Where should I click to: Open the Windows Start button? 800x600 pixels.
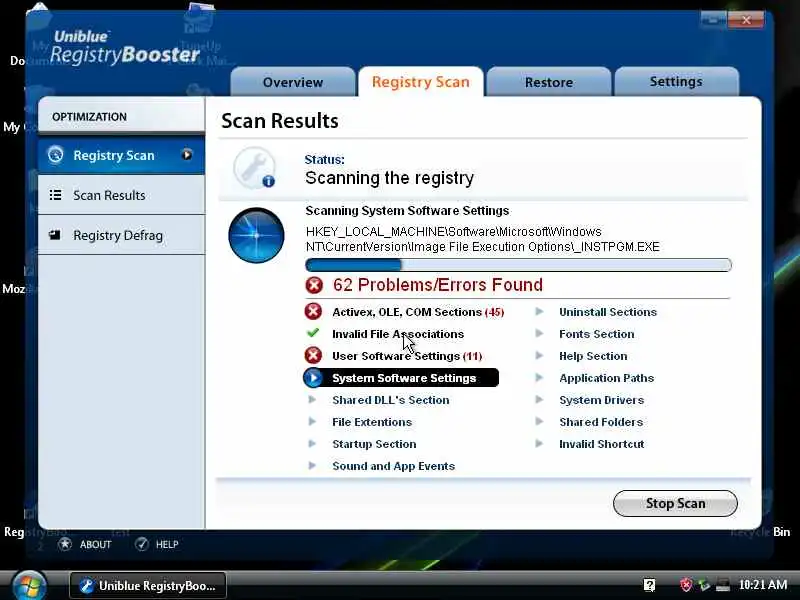(x=29, y=585)
